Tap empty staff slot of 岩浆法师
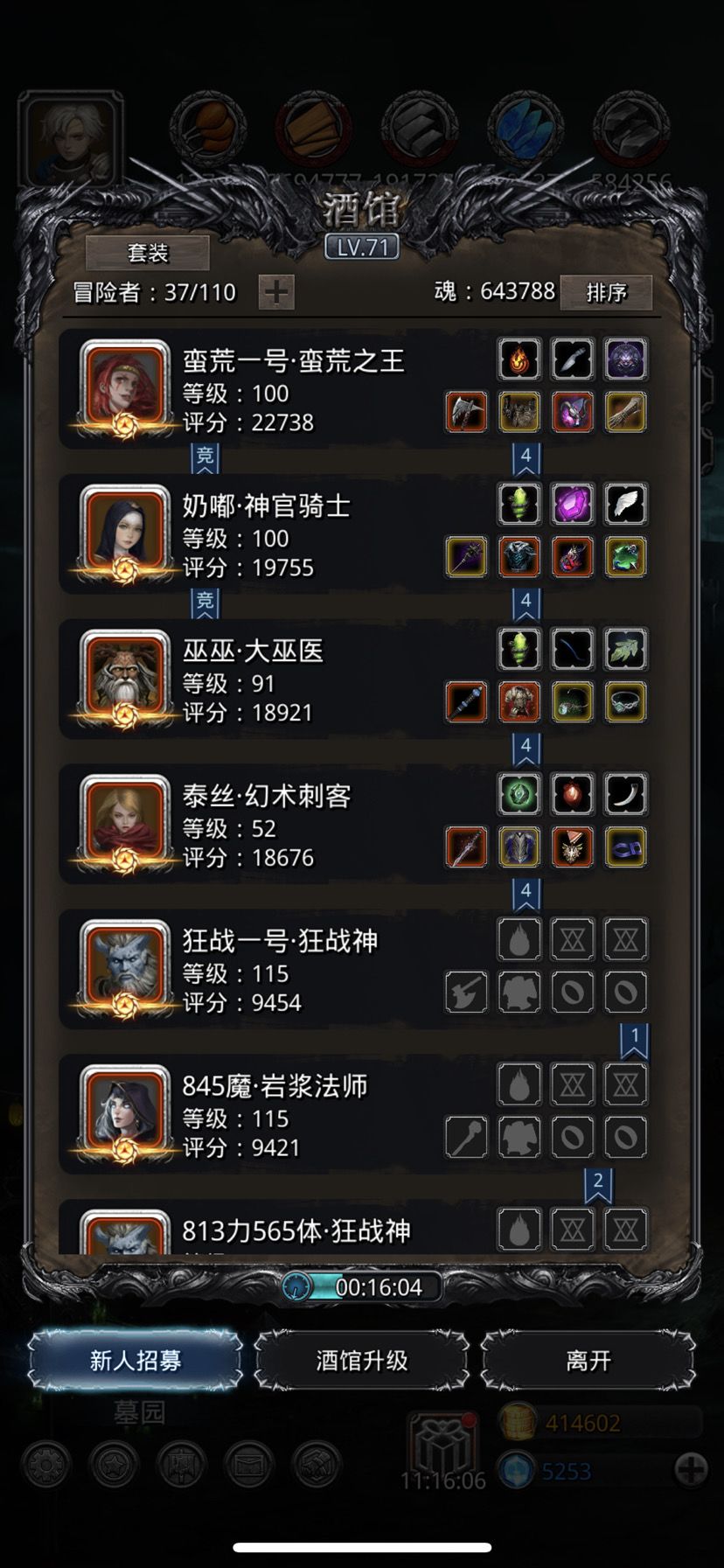This screenshot has height=1568, width=724. pyautogui.click(x=466, y=1138)
